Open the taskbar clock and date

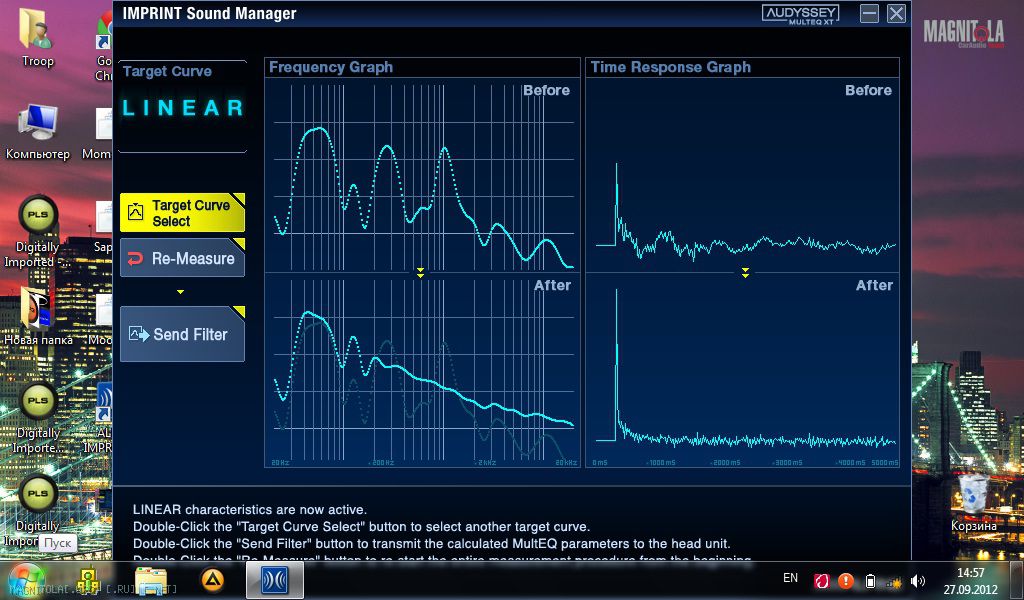pos(970,580)
